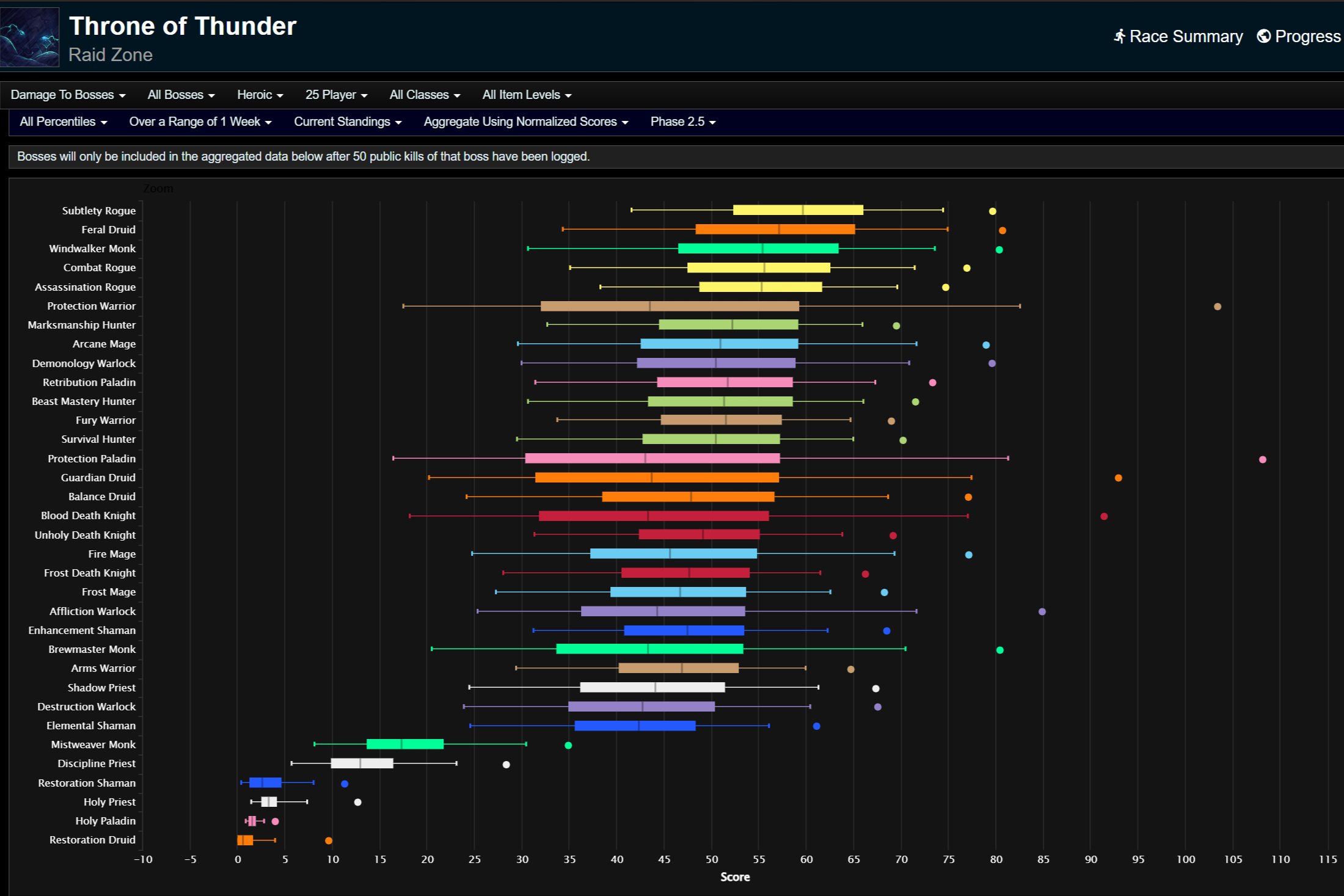Click the Throne of Thunder zone thumbnail

point(30,37)
